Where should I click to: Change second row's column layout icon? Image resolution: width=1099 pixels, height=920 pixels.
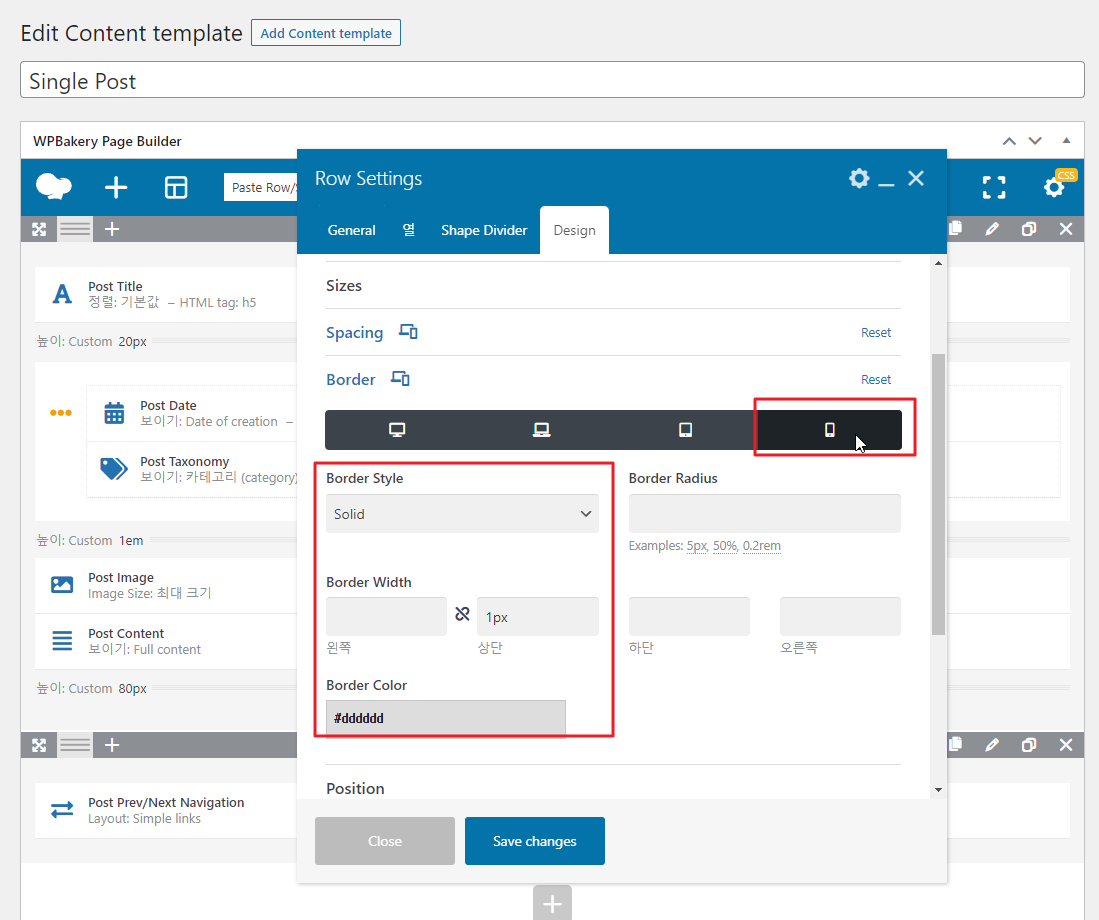[x=74, y=745]
